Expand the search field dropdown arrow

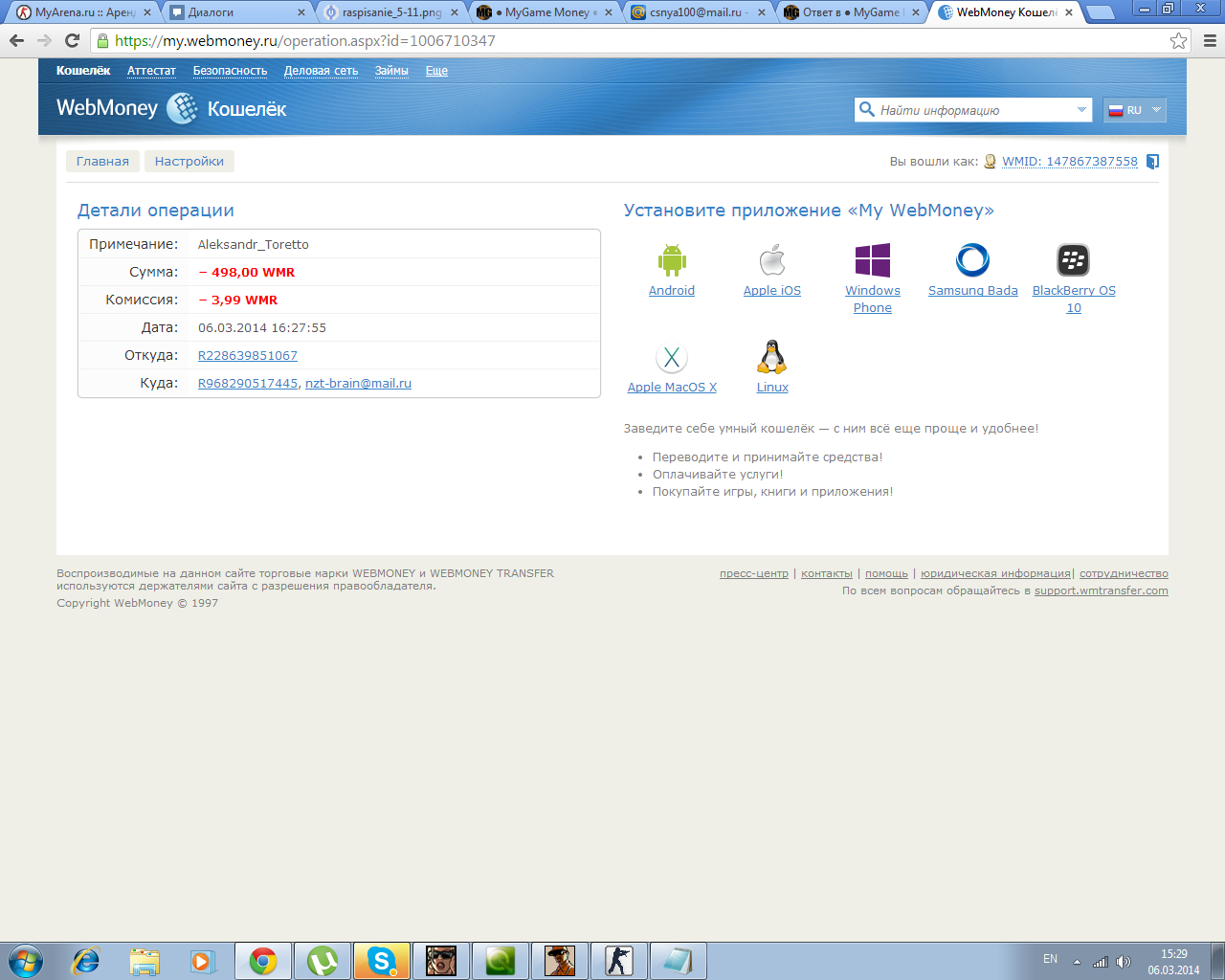(1081, 110)
